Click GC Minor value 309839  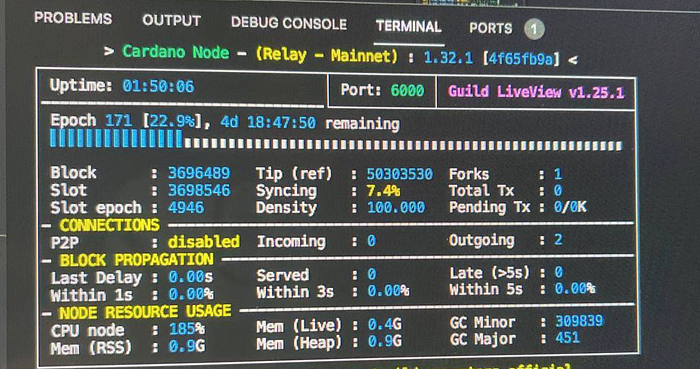pos(579,321)
